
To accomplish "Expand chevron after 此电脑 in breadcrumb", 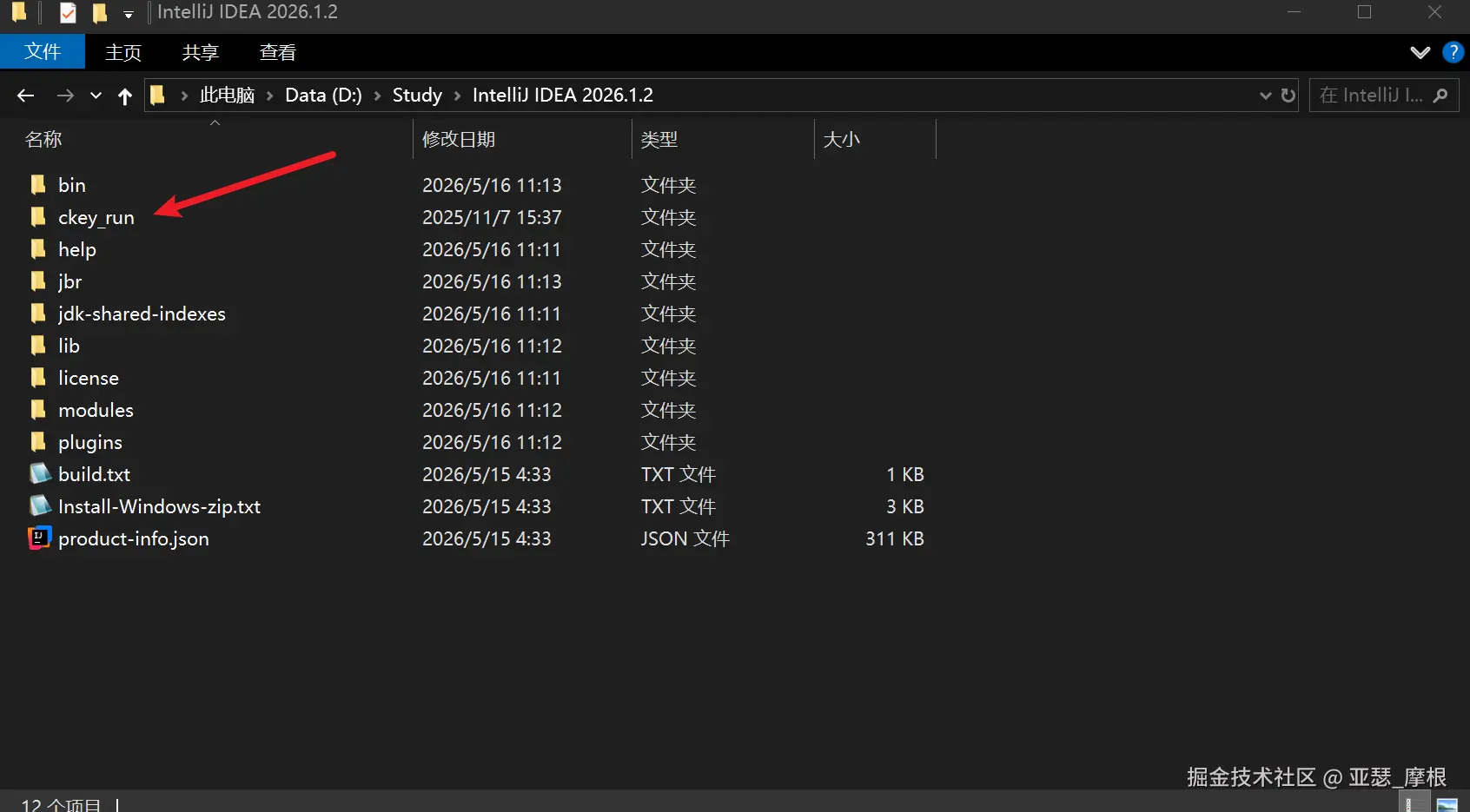I will click(x=269, y=96).
